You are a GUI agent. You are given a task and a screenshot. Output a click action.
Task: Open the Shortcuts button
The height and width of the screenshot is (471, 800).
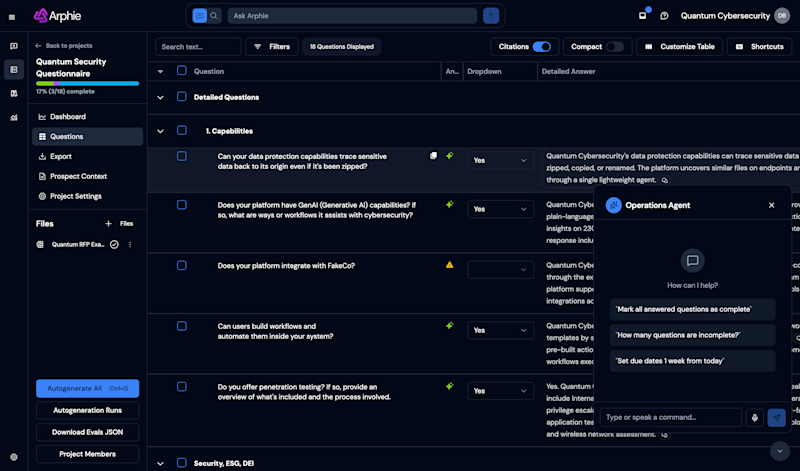coord(760,46)
